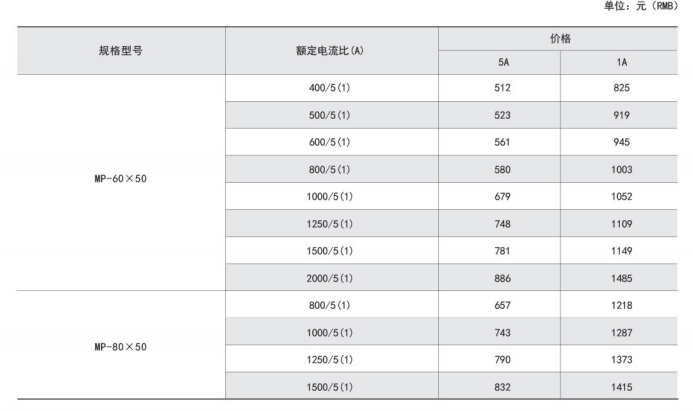Click the 600/5(1) current ratio cell
Screen dimensions: 693x411
[x=329, y=142]
